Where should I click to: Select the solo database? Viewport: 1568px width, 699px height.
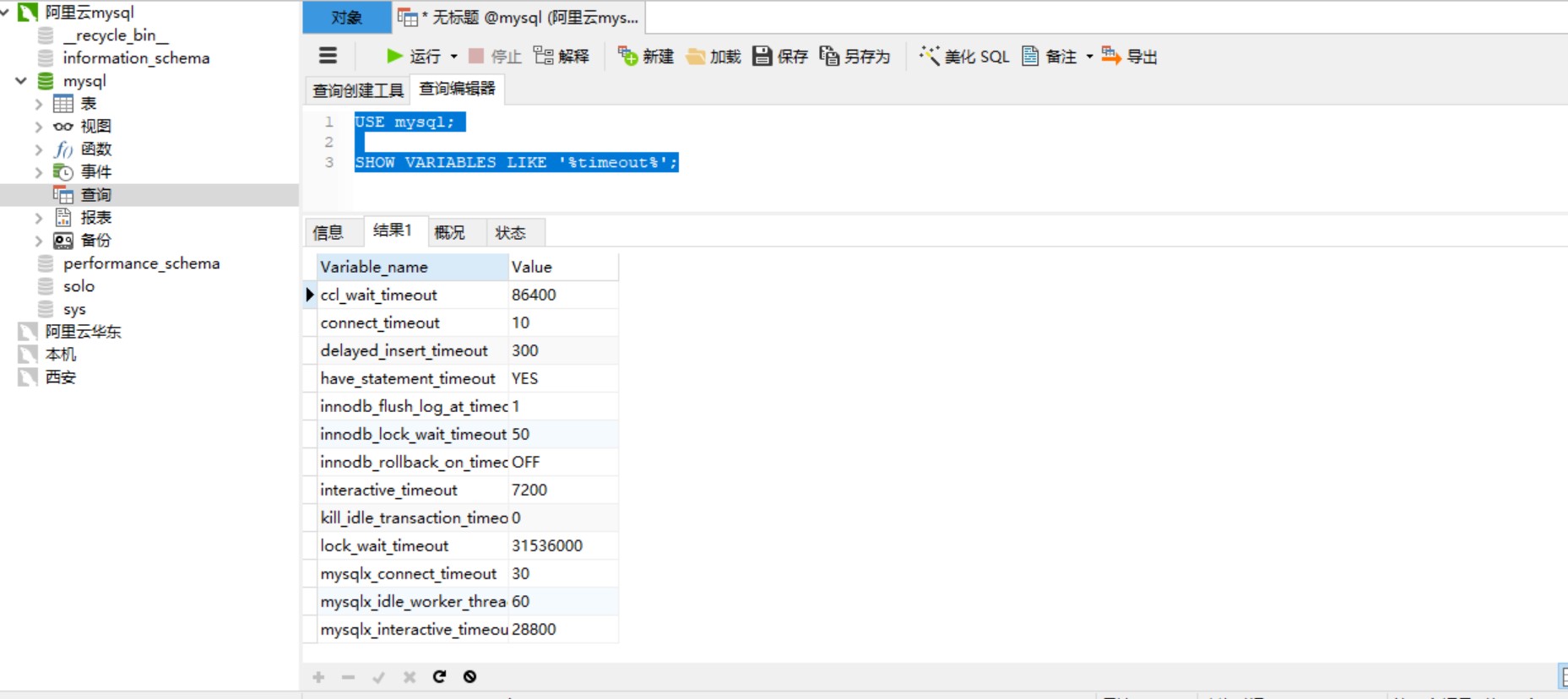pos(79,286)
